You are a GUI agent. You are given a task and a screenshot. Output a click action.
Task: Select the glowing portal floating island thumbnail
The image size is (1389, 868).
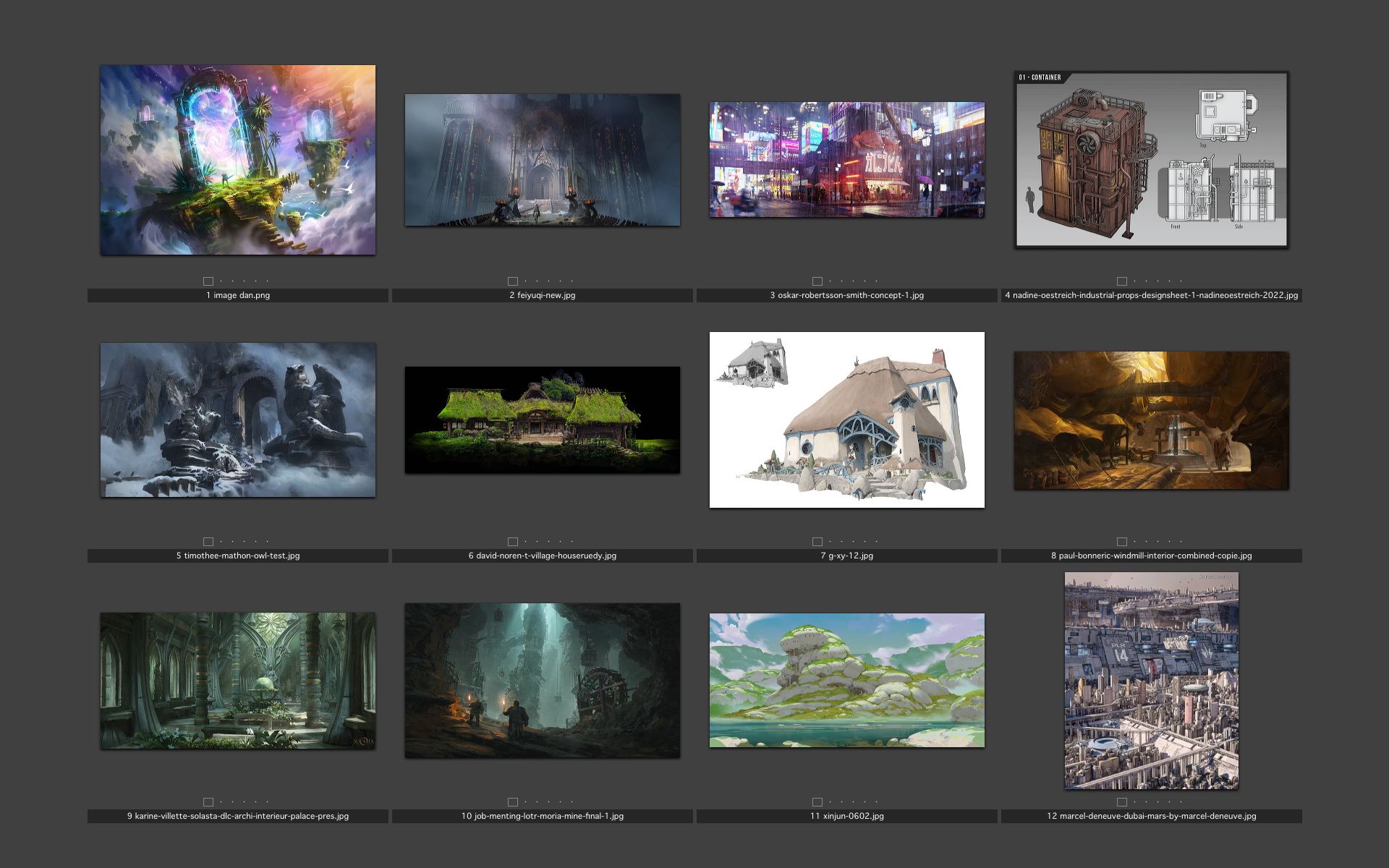click(238, 160)
